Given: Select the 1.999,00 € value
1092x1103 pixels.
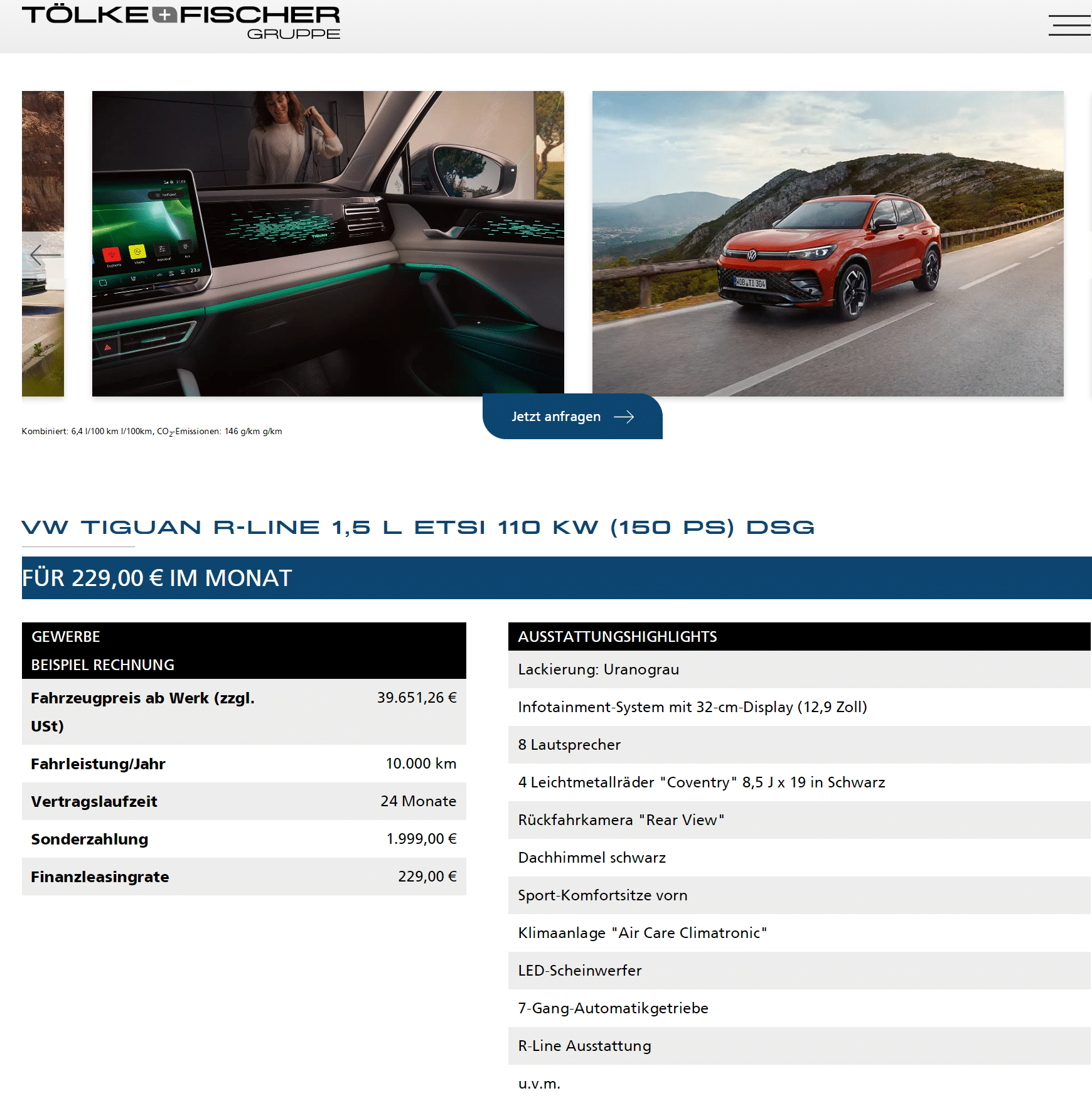Looking at the screenshot, I should coord(422,839).
